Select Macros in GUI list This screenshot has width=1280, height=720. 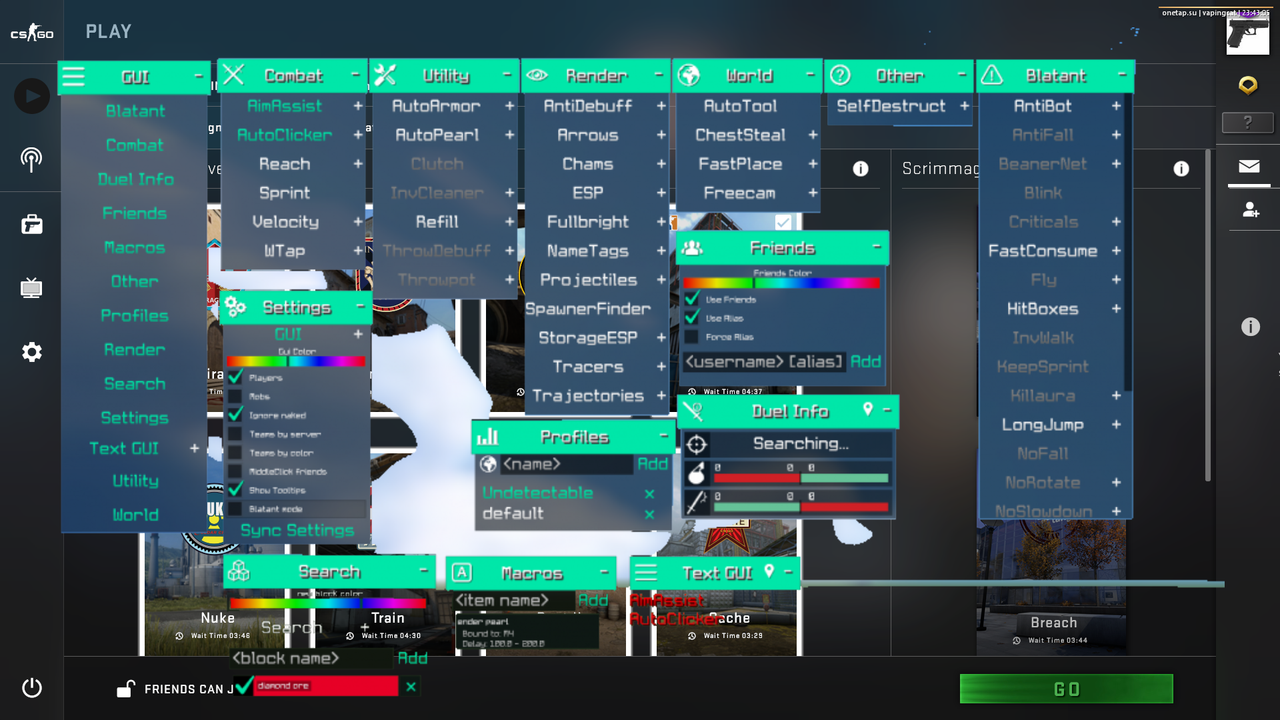(x=135, y=247)
